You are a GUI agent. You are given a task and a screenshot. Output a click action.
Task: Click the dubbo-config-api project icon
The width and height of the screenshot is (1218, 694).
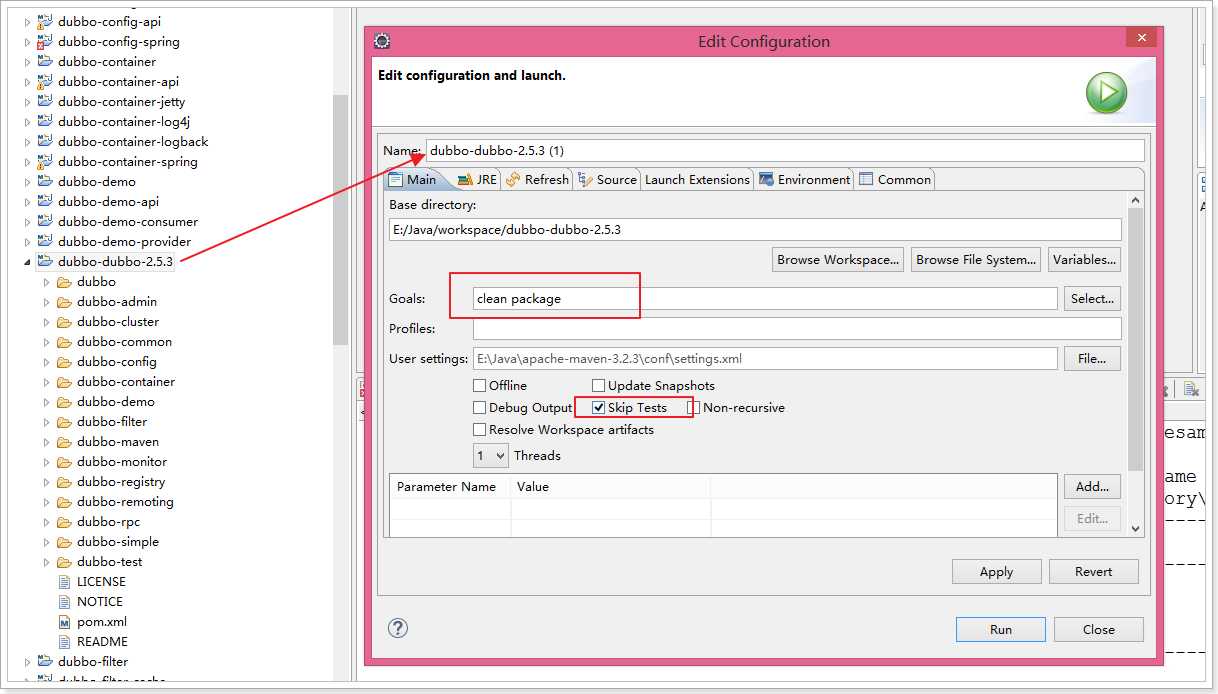click(x=44, y=21)
